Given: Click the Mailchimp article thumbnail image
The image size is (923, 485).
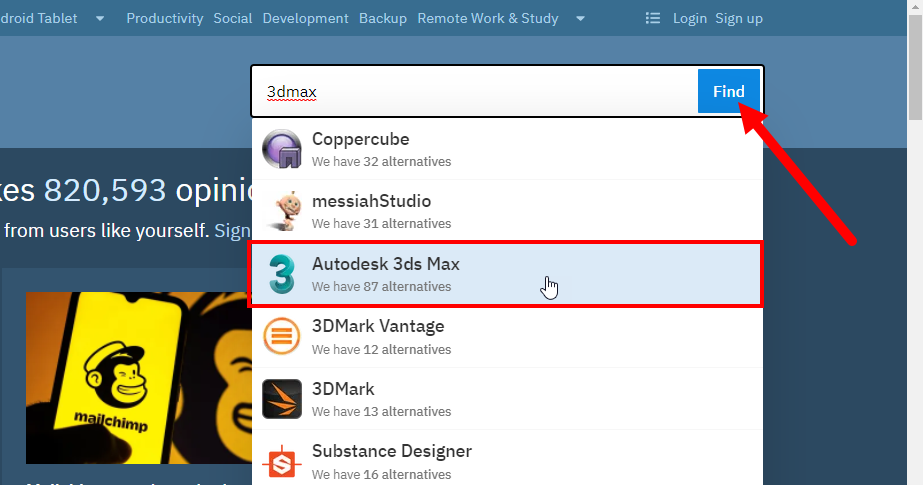Looking at the screenshot, I should coord(139,378).
